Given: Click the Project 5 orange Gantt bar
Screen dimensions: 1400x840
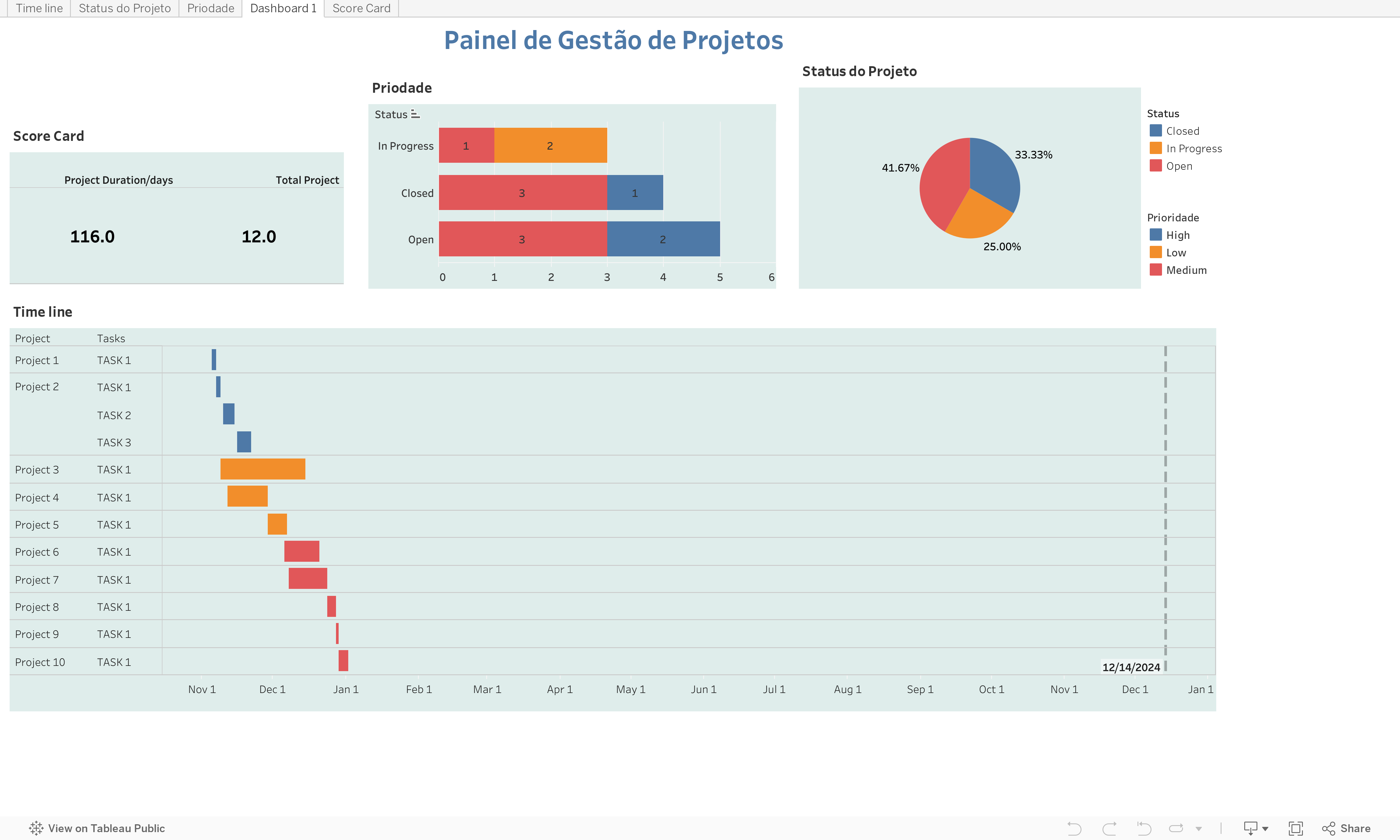Looking at the screenshot, I should click(277, 524).
